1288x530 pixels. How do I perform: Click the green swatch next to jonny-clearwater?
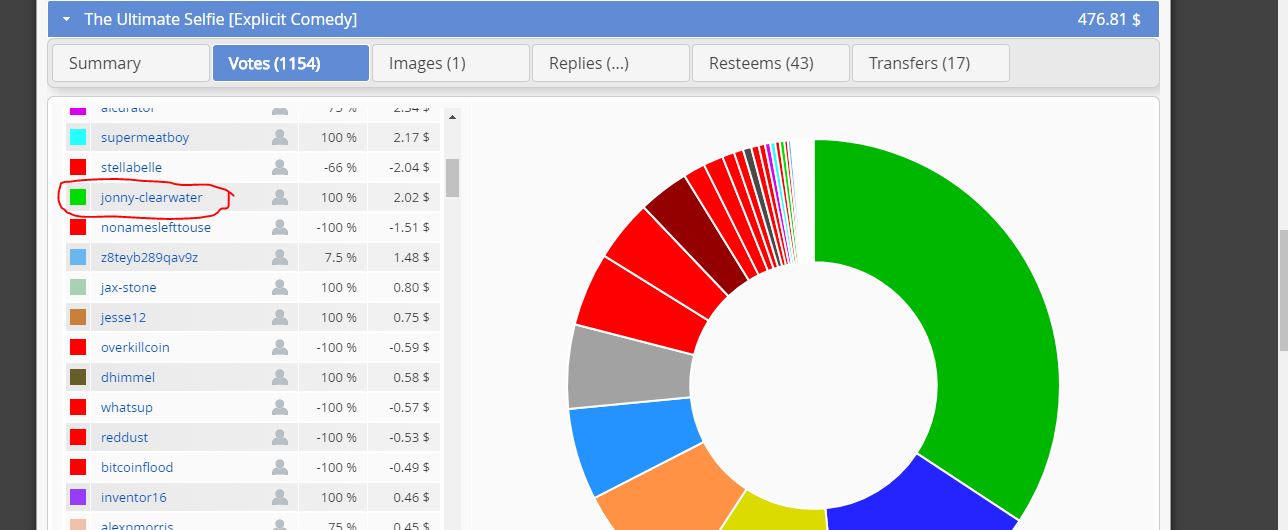tap(78, 197)
